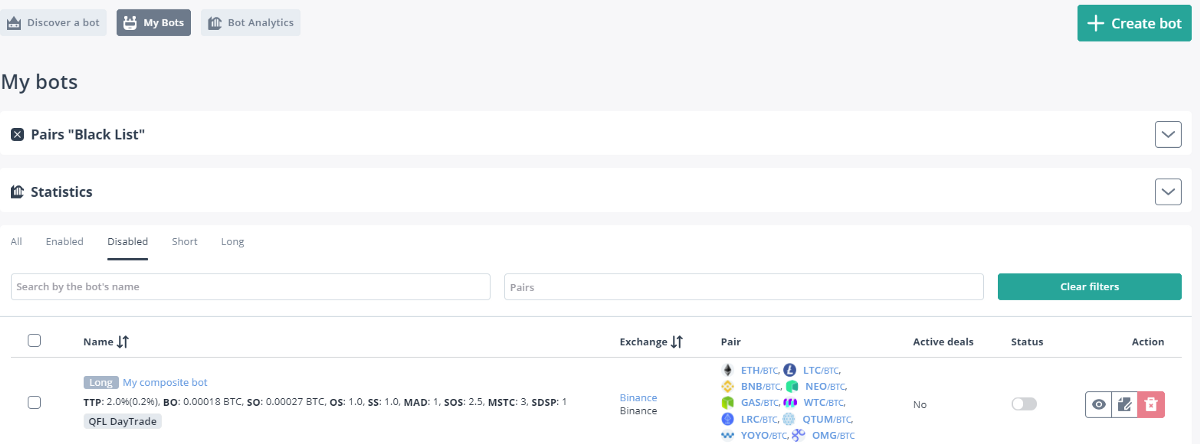Click the YOYO coin icon
Viewport: 1200px width, 444px height.
click(x=728, y=435)
